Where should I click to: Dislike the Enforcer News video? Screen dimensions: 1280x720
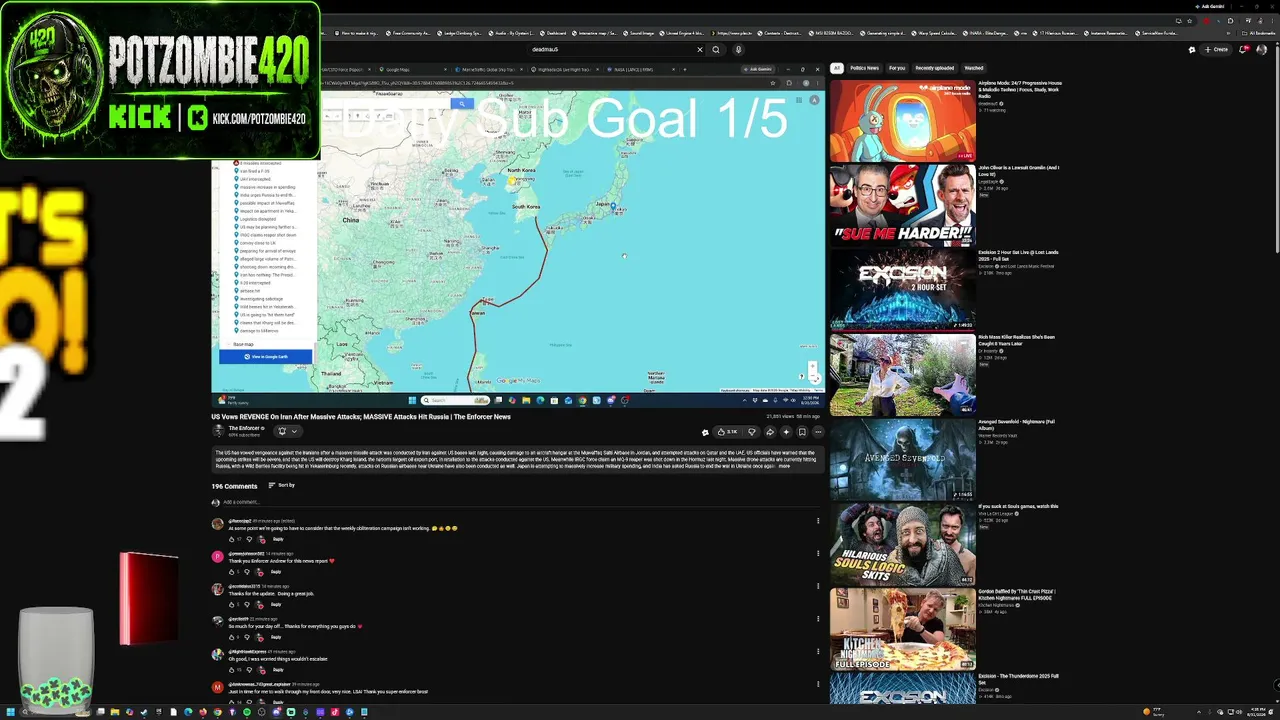752,432
